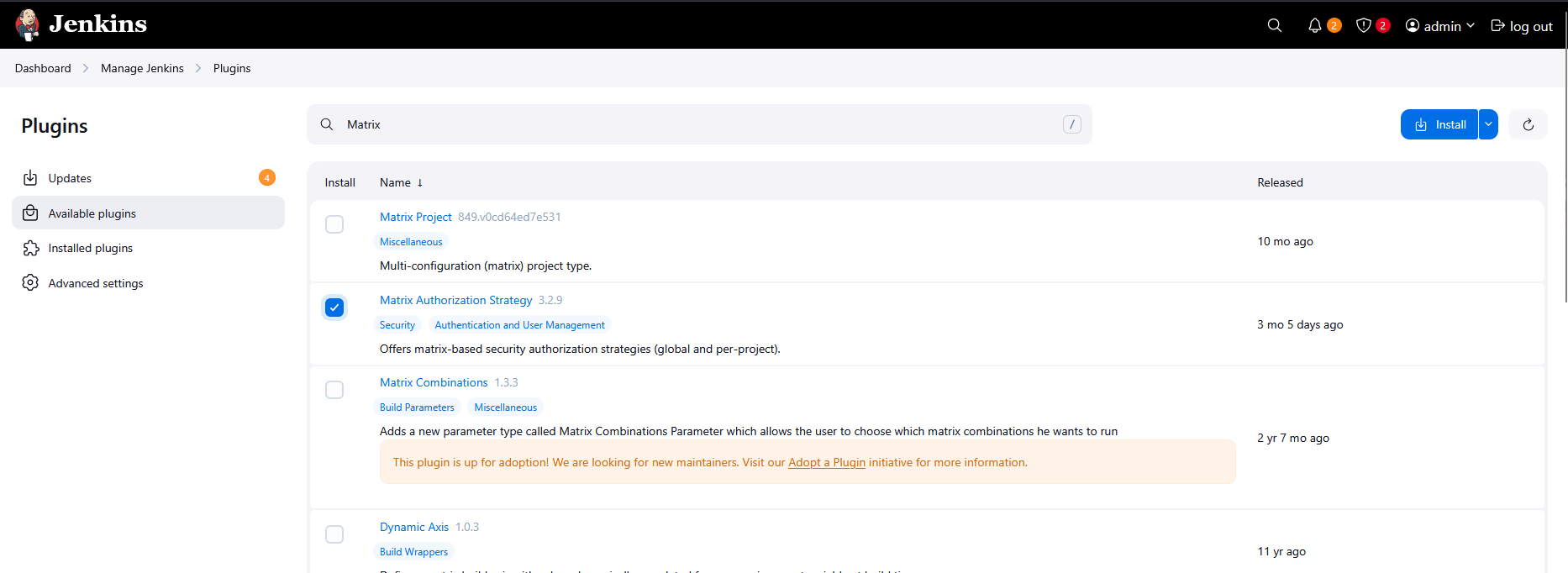Click the red security count badge
Image resolution: width=1568 pixels, height=573 pixels.
click(x=1382, y=25)
